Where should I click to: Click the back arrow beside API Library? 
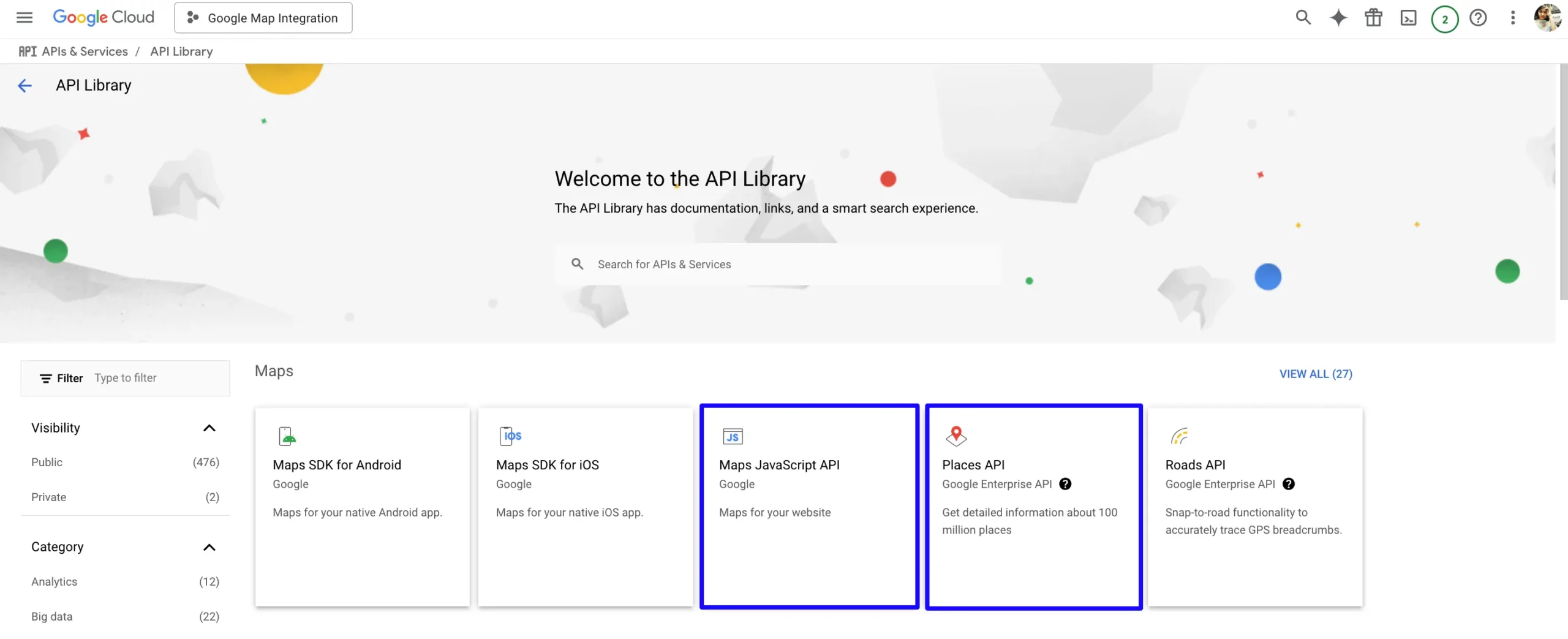pyautogui.click(x=24, y=85)
